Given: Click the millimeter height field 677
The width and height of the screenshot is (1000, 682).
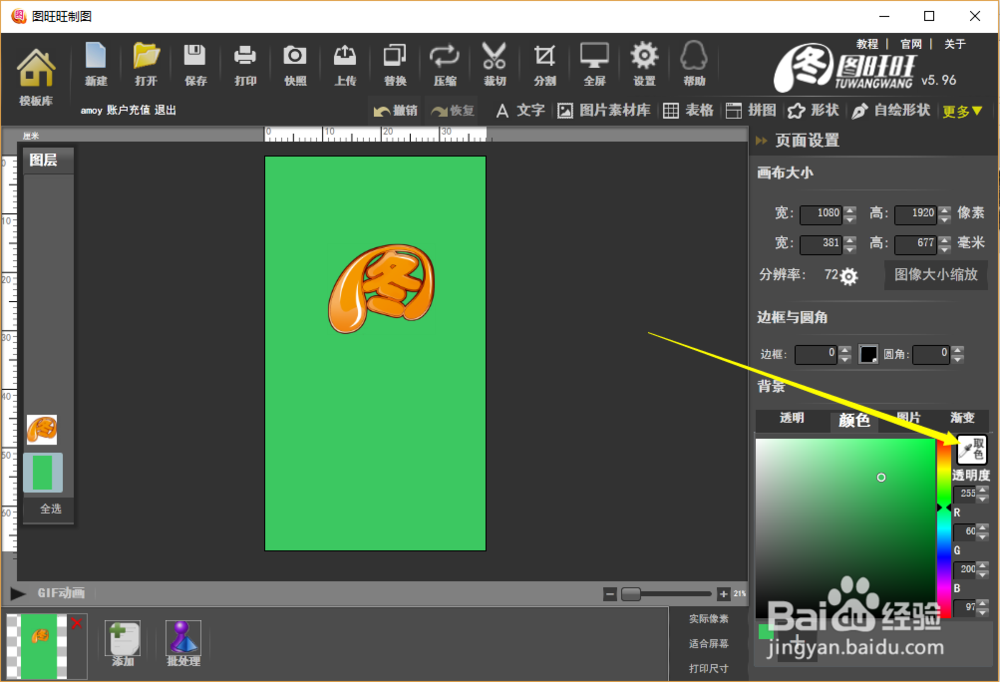Looking at the screenshot, I should [x=915, y=244].
